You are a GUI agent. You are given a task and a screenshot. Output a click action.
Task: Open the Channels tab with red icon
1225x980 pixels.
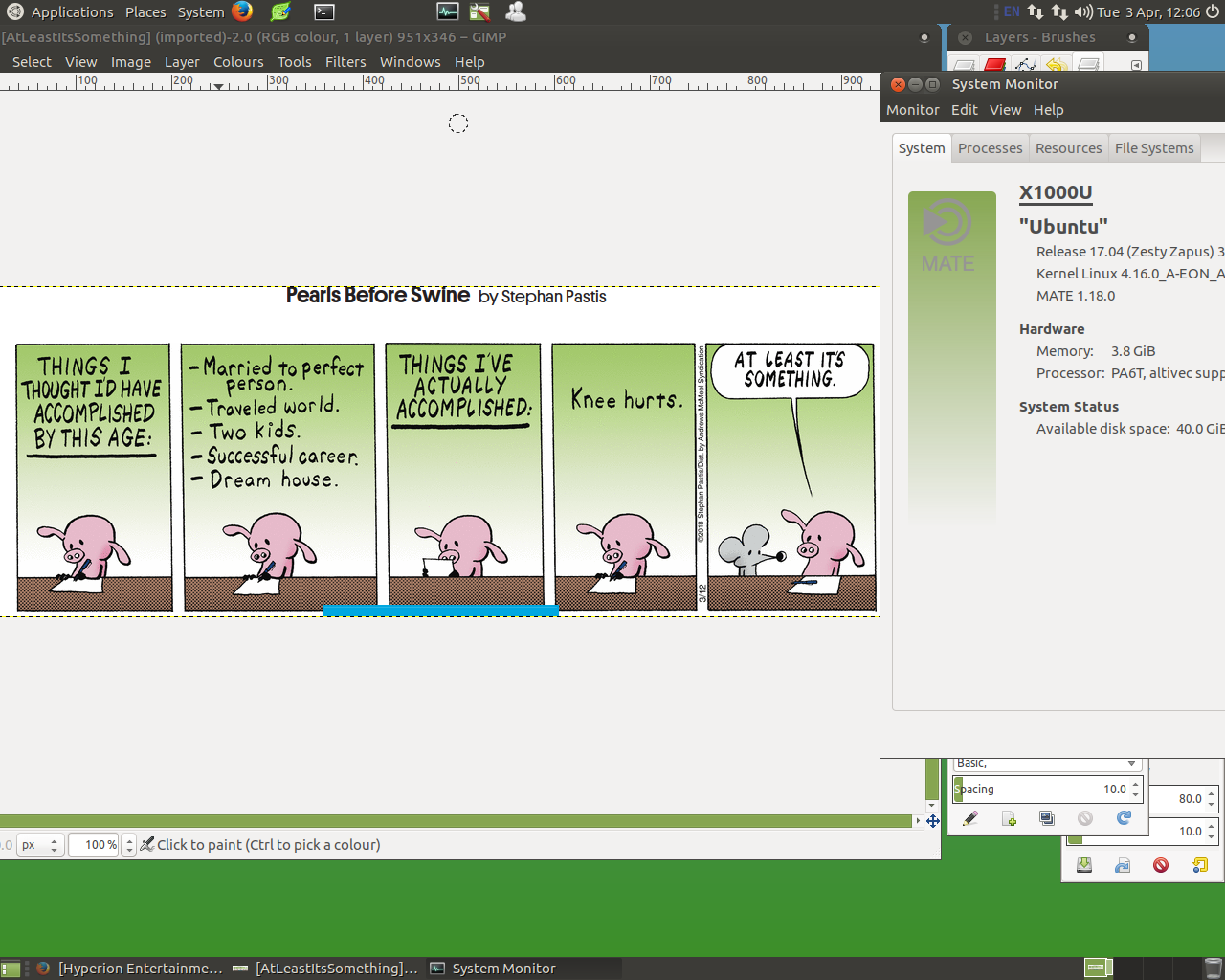[995, 65]
